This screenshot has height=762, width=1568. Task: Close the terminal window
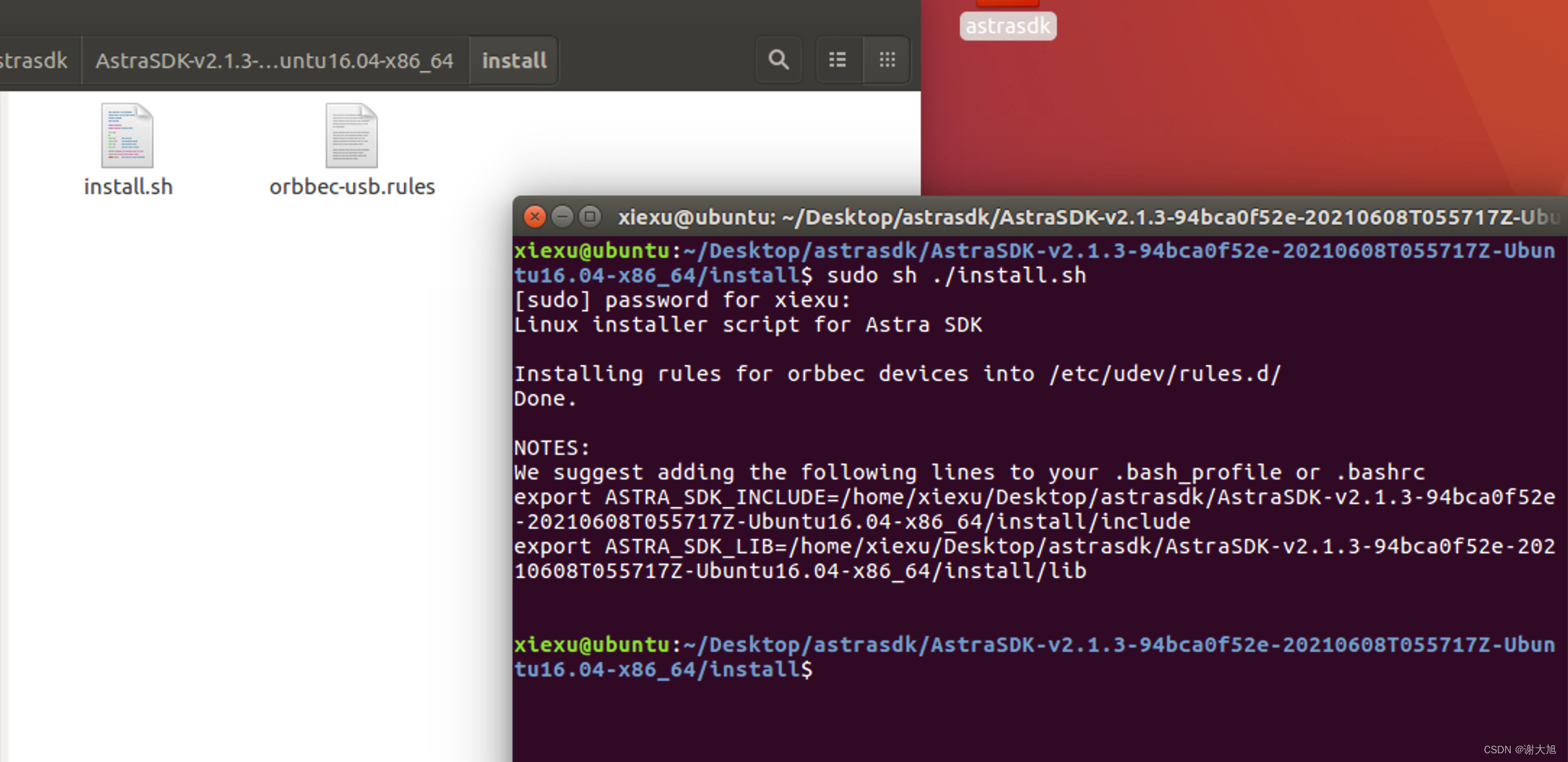click(535, 217)
